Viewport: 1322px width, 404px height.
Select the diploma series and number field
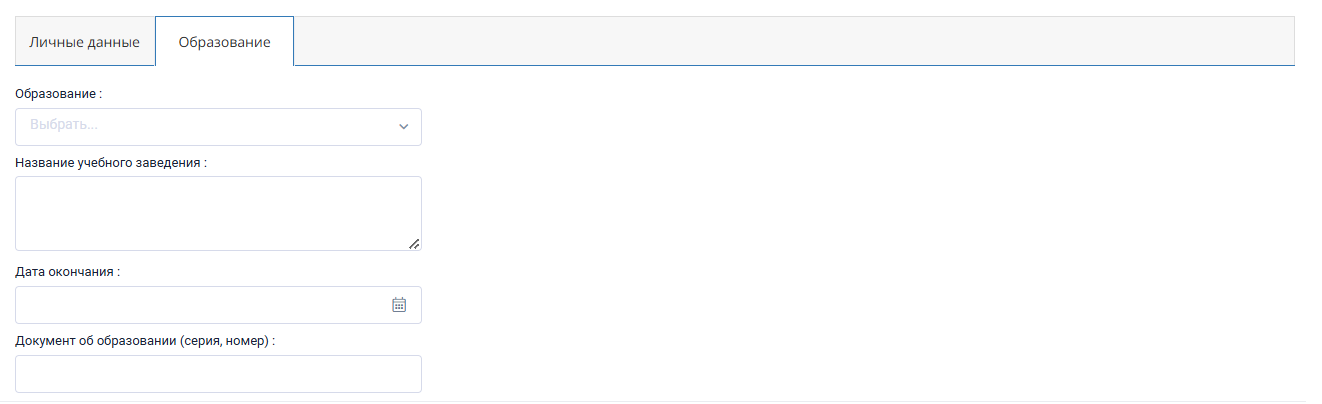(x=218, y=374)
